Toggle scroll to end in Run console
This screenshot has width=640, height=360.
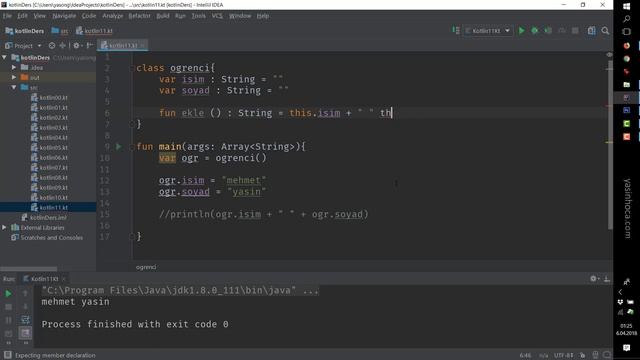point(25,333)
